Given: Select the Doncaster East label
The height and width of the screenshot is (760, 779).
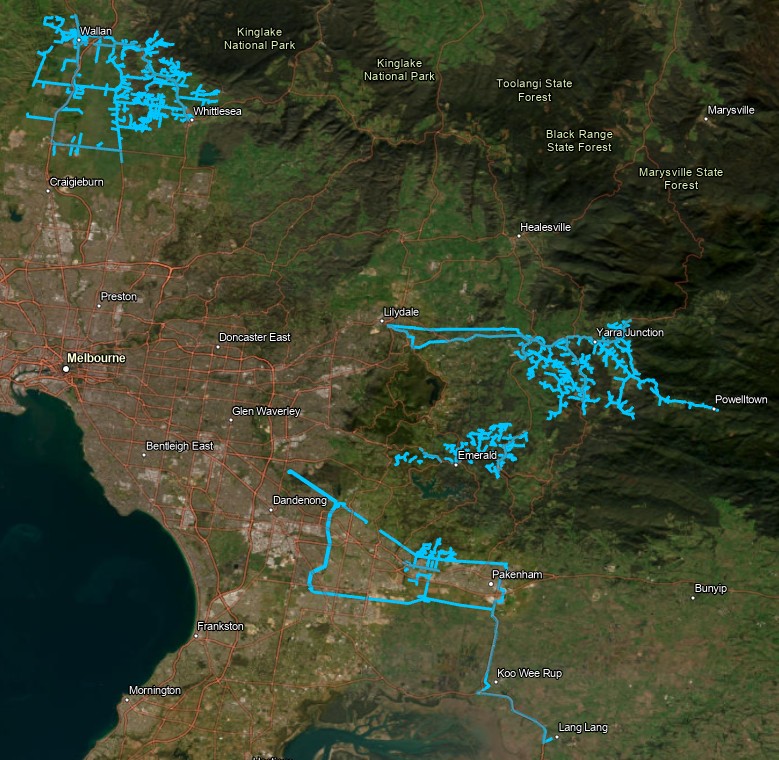Looking at the screenshot, I should click(x=254, y=337).
